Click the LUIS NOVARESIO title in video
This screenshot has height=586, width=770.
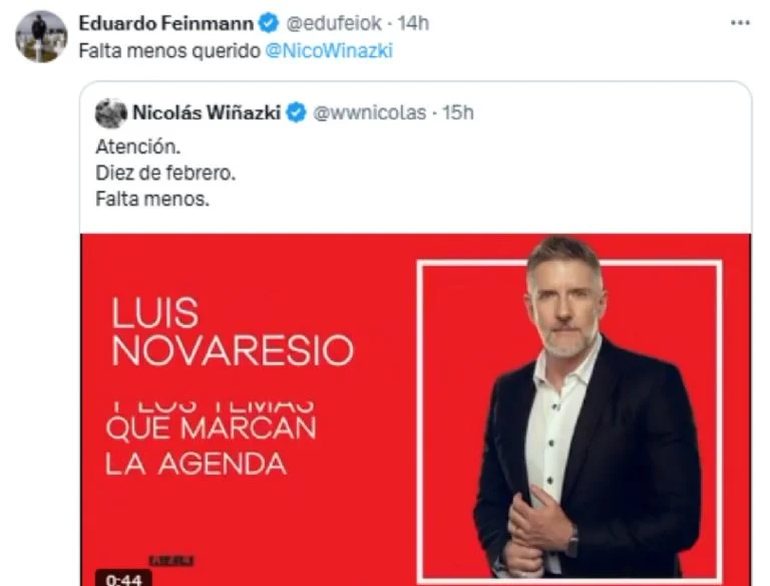coord(233,332)
